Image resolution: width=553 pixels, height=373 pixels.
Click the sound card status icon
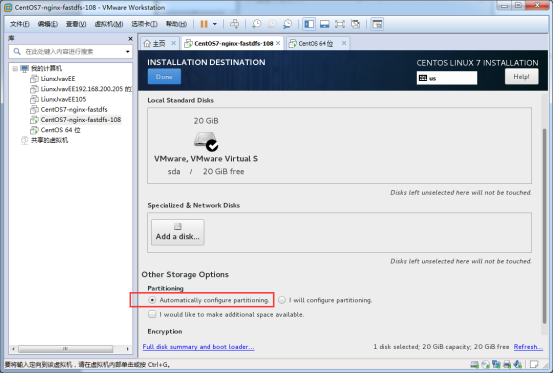pyautogui.click(x=518, y=364)
